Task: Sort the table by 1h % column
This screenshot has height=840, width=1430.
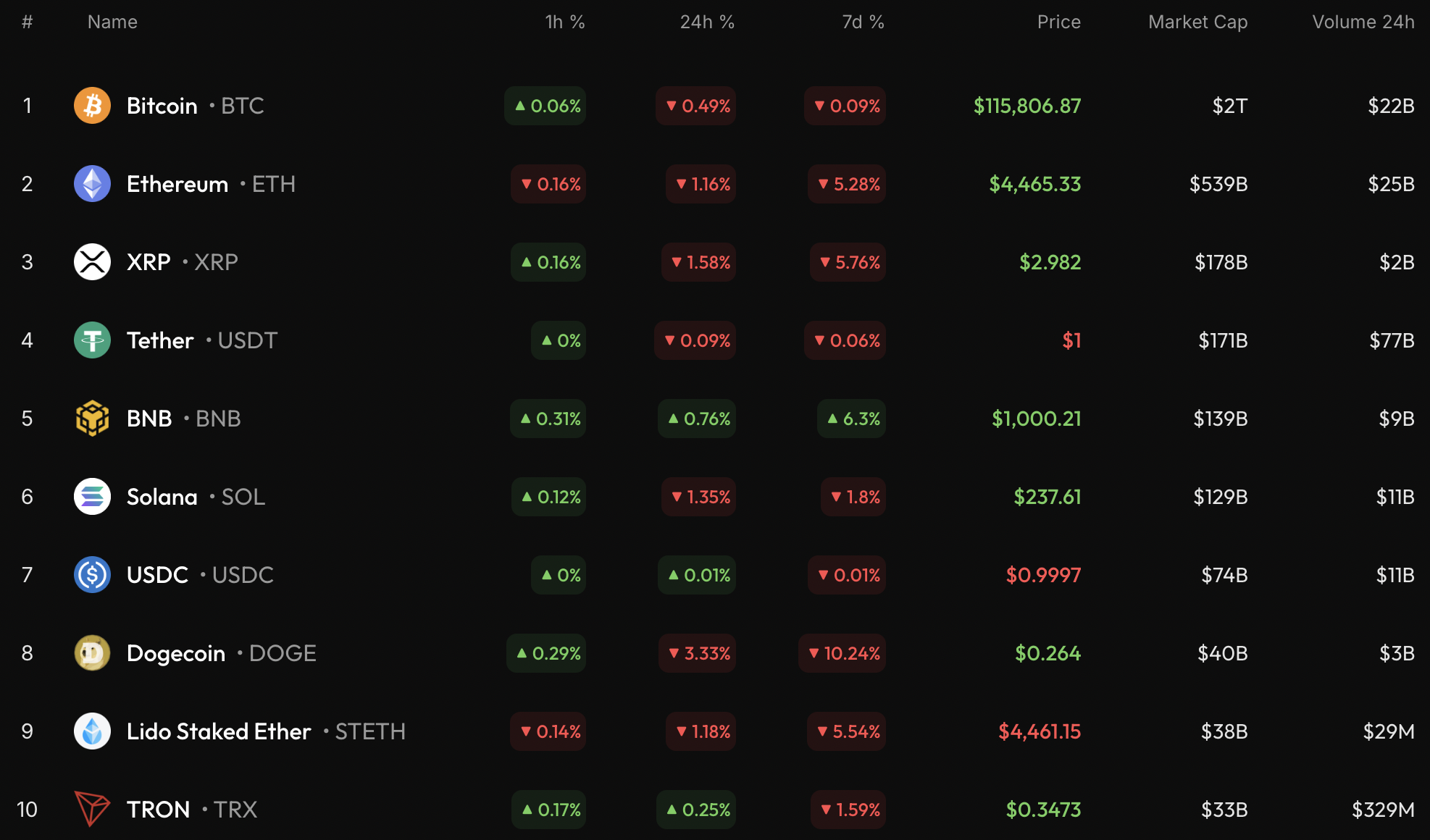Action: coord(565,22)
